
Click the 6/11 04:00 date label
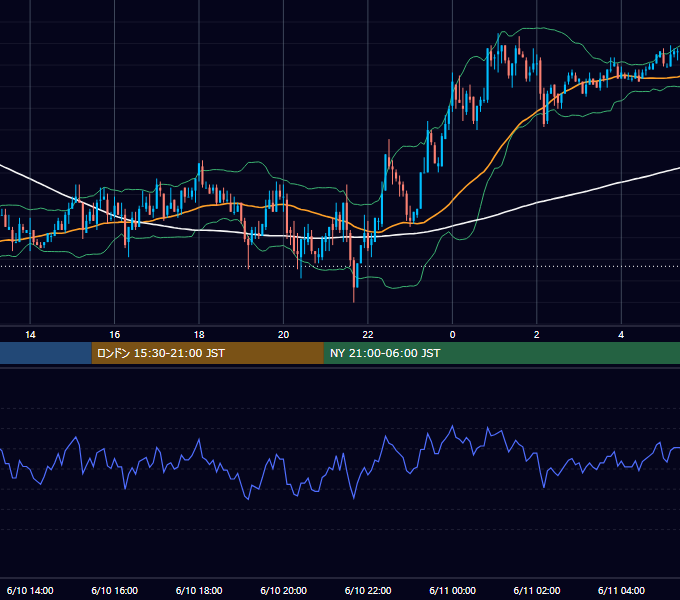tap(621, 590)
